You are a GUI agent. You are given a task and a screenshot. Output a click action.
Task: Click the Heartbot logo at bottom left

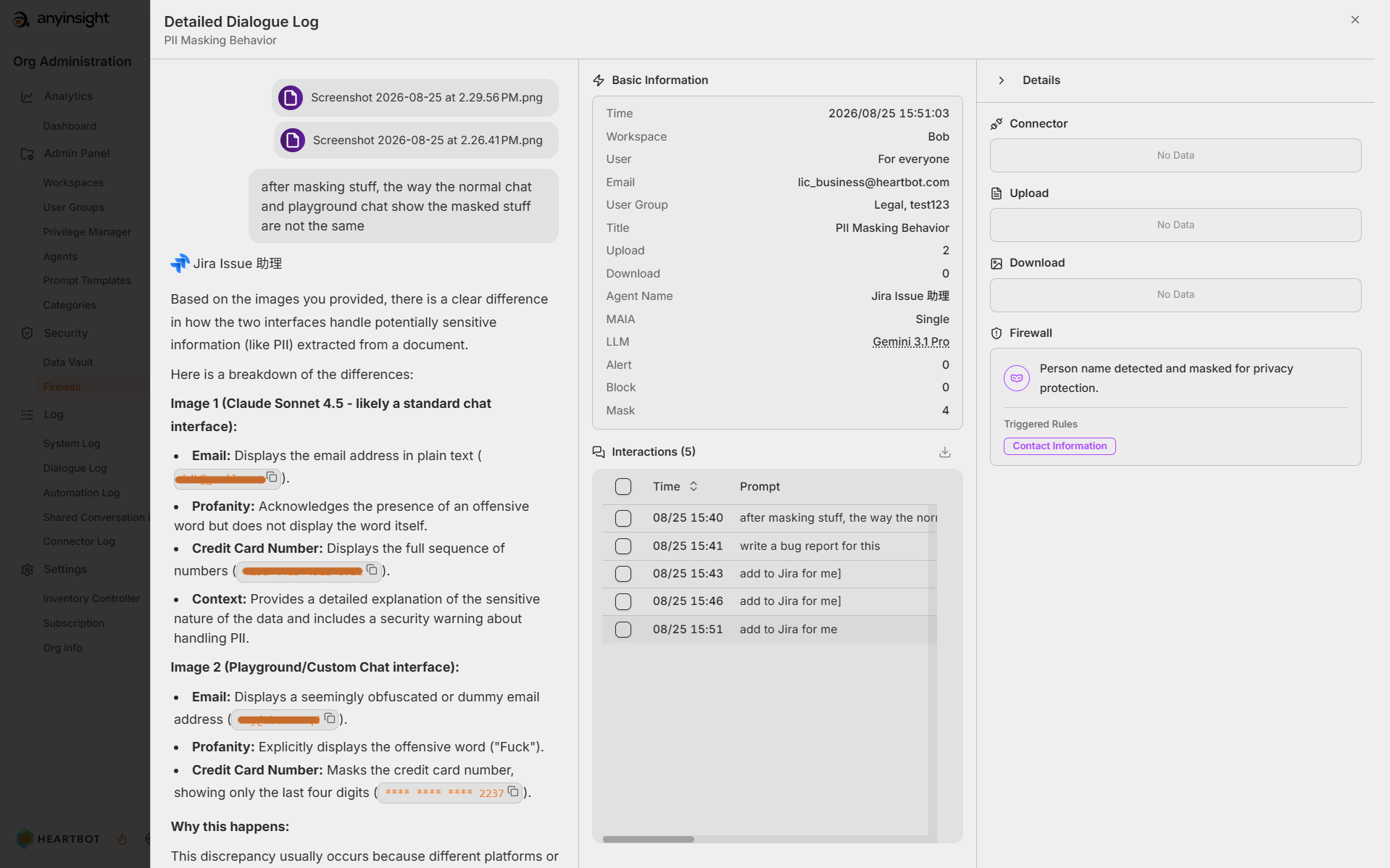point(58,839)
